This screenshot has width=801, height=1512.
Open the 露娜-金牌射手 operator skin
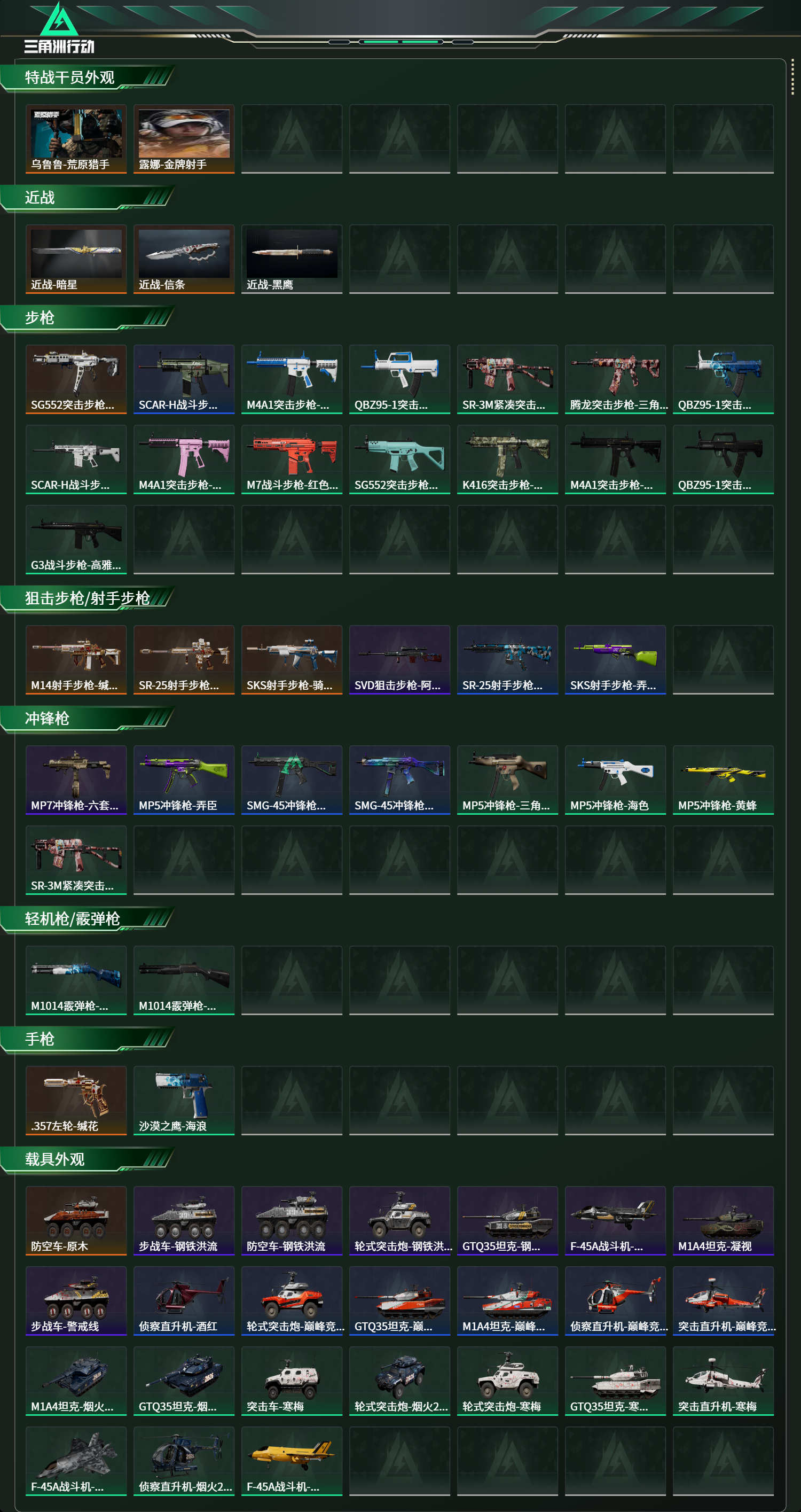coord(184,139)
